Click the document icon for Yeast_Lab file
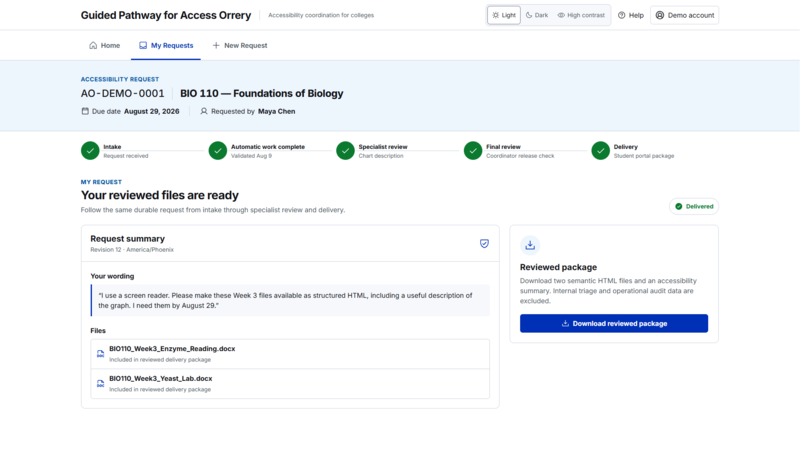This screenshot has width=806, height=453. click(x=101, y=386)
